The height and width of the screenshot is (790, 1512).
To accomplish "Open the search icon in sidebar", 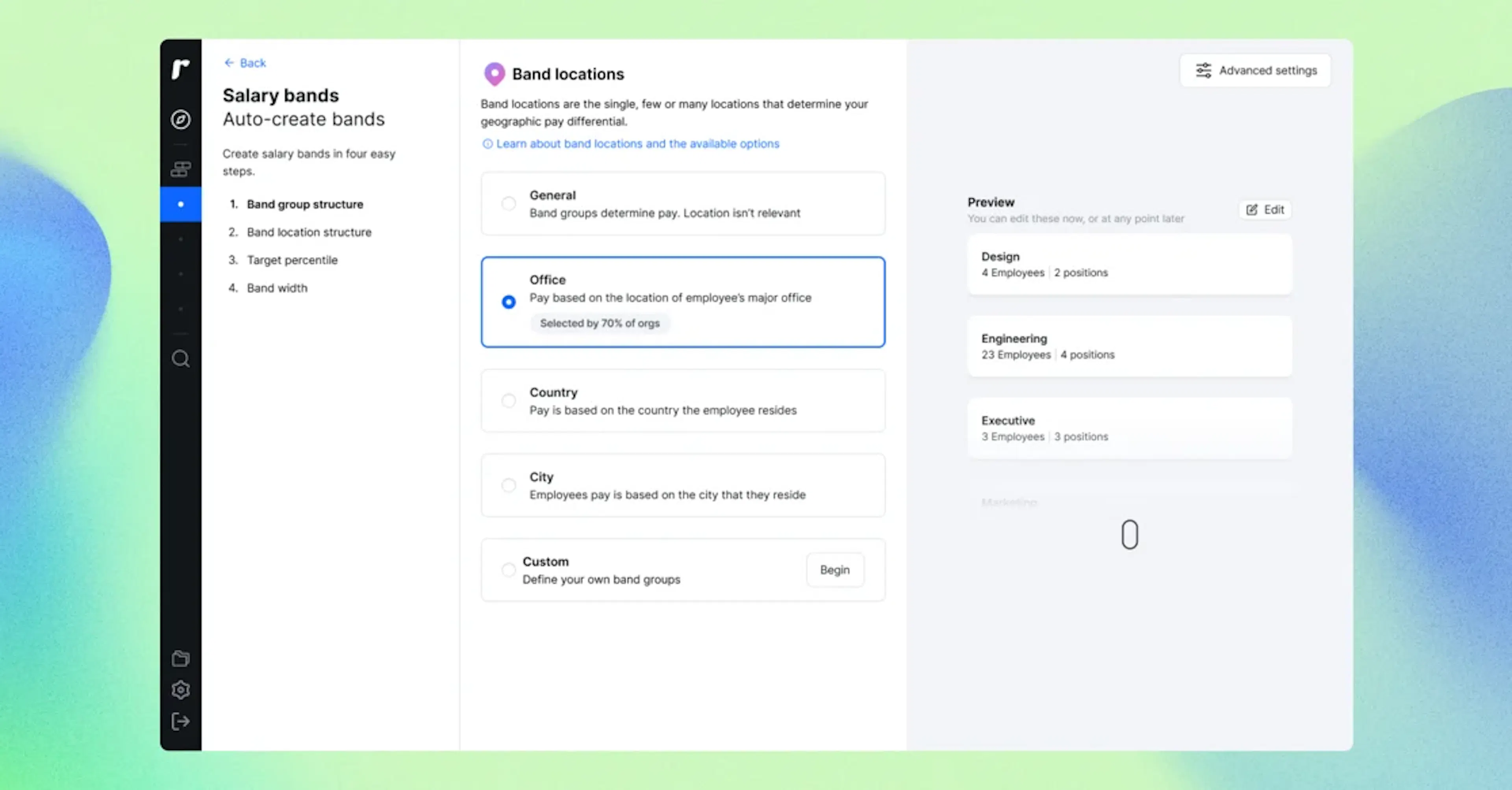I will (x=180, y=359).
